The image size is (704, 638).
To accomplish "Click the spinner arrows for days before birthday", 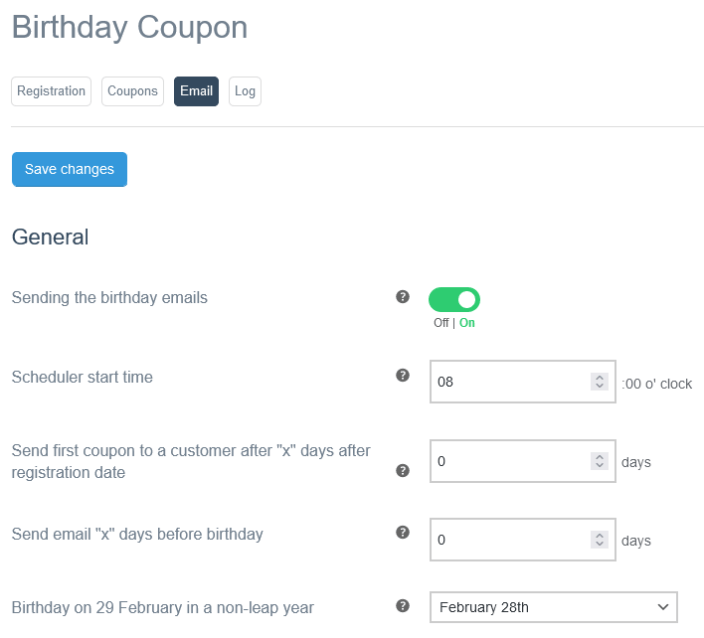I will click(x=599, y=540).
